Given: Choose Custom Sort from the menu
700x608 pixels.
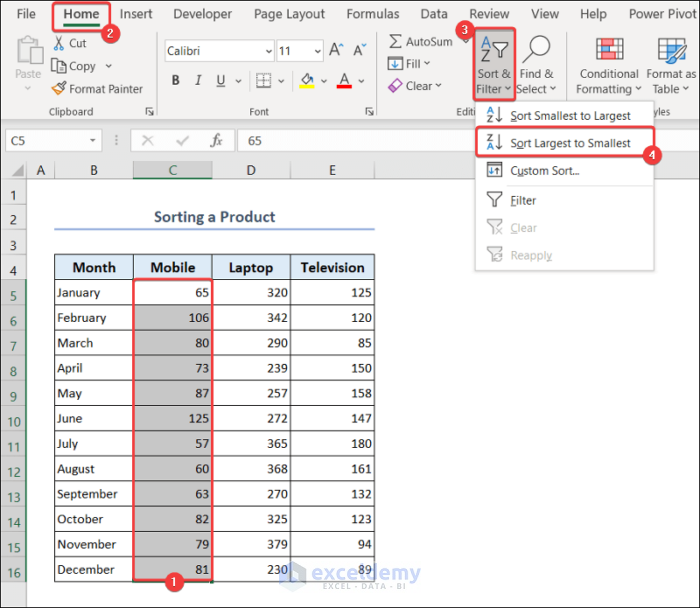Looking at the screenshot, I should point(544,171).
